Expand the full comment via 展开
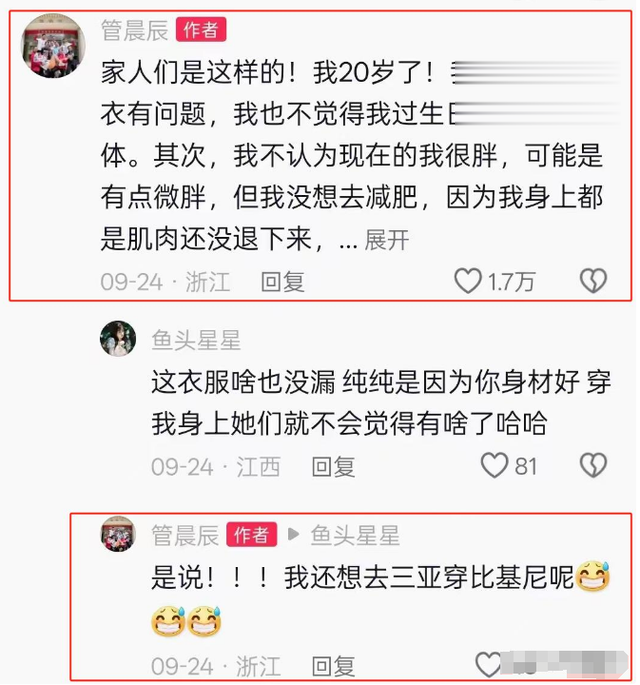Screen dimensions: 640x685 (x=386, y=240)
